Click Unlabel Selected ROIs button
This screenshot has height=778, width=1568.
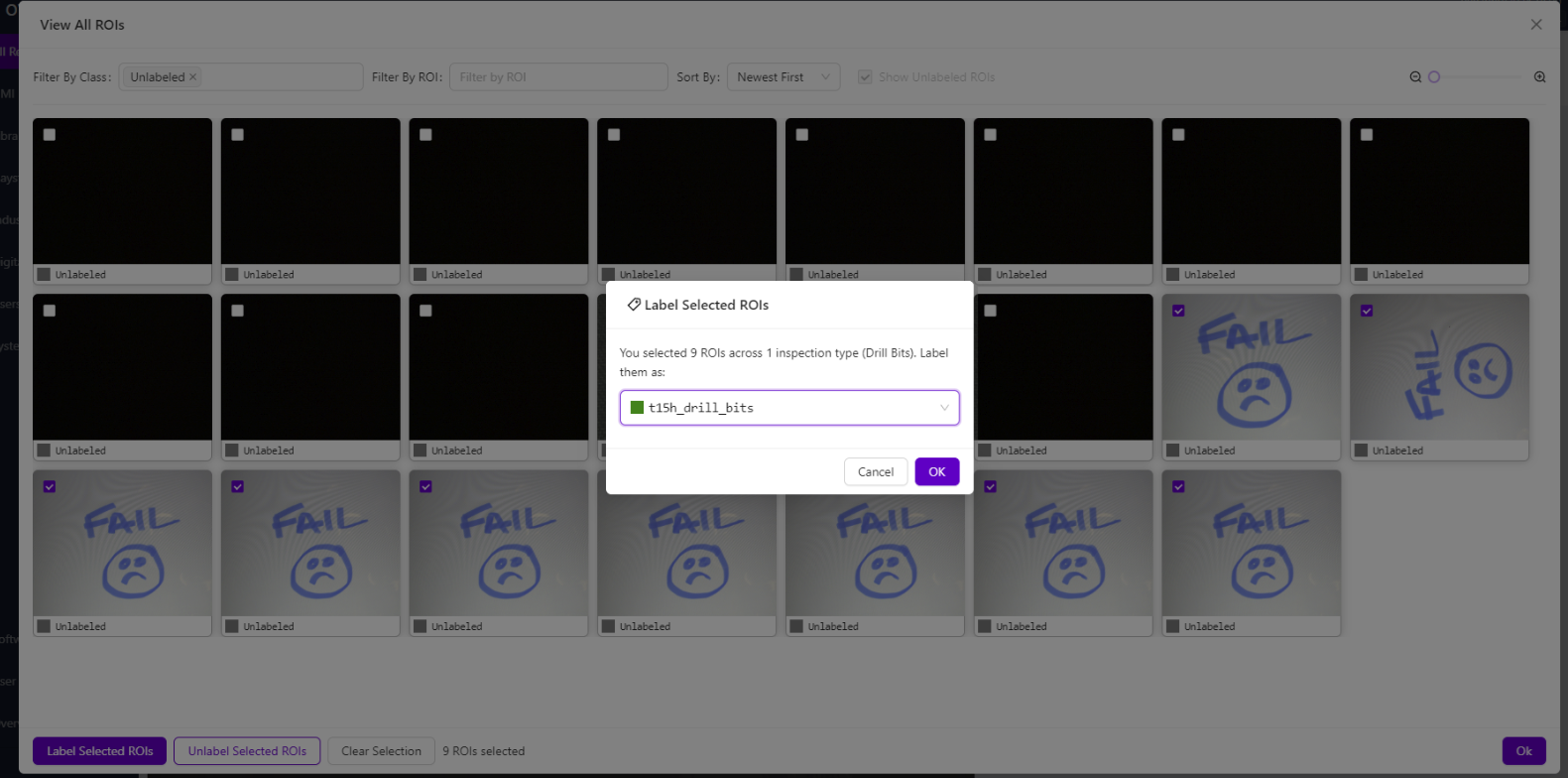(x=247, y=751)
